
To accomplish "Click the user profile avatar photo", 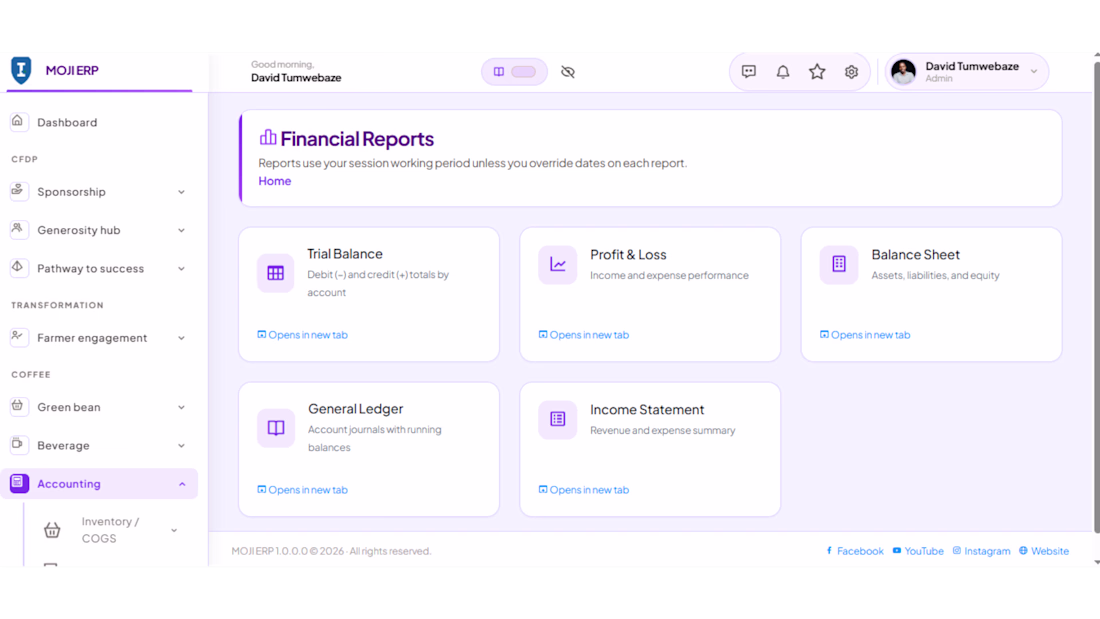I will tap(904, 72).
